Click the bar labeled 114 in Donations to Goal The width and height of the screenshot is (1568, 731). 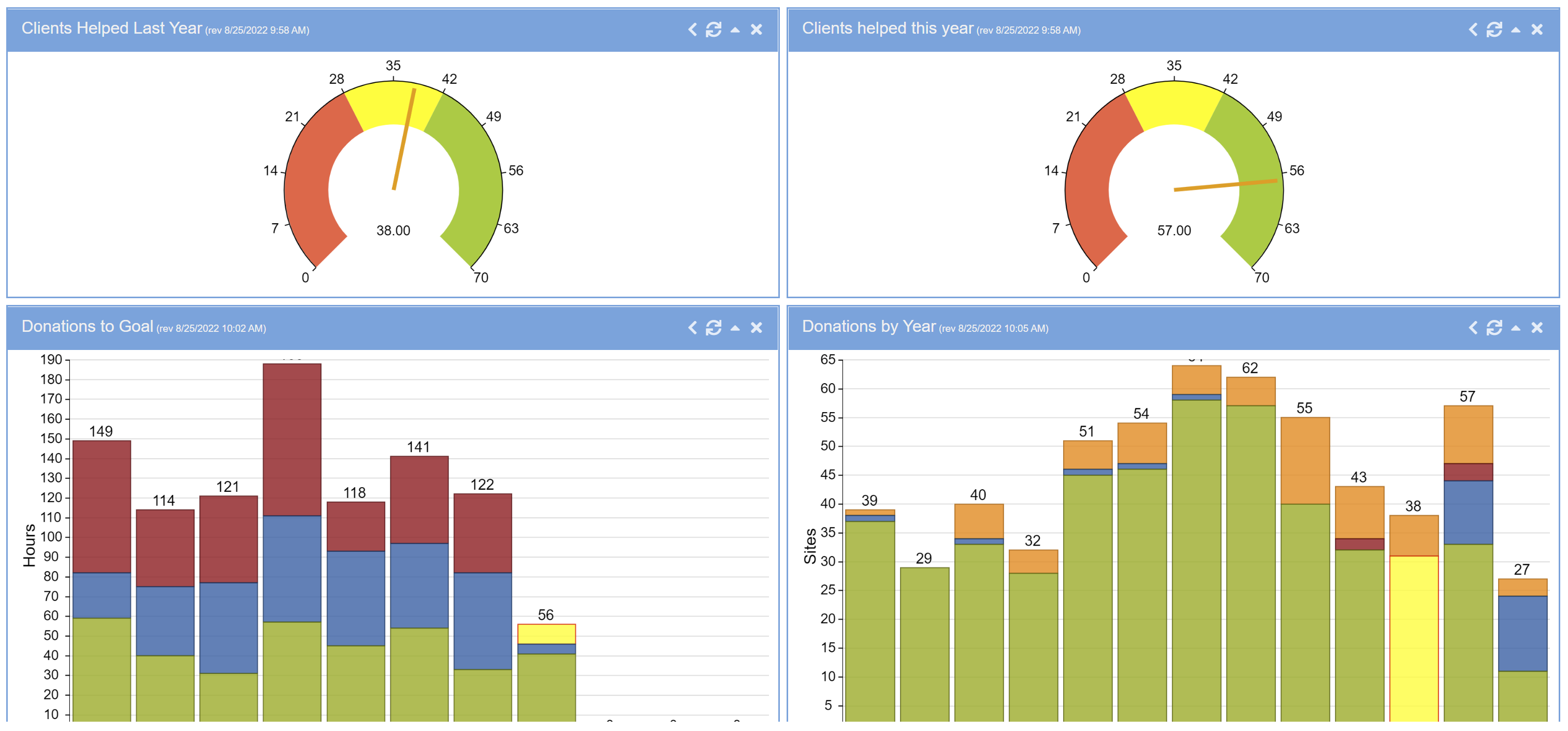click(x=165, y=616)
